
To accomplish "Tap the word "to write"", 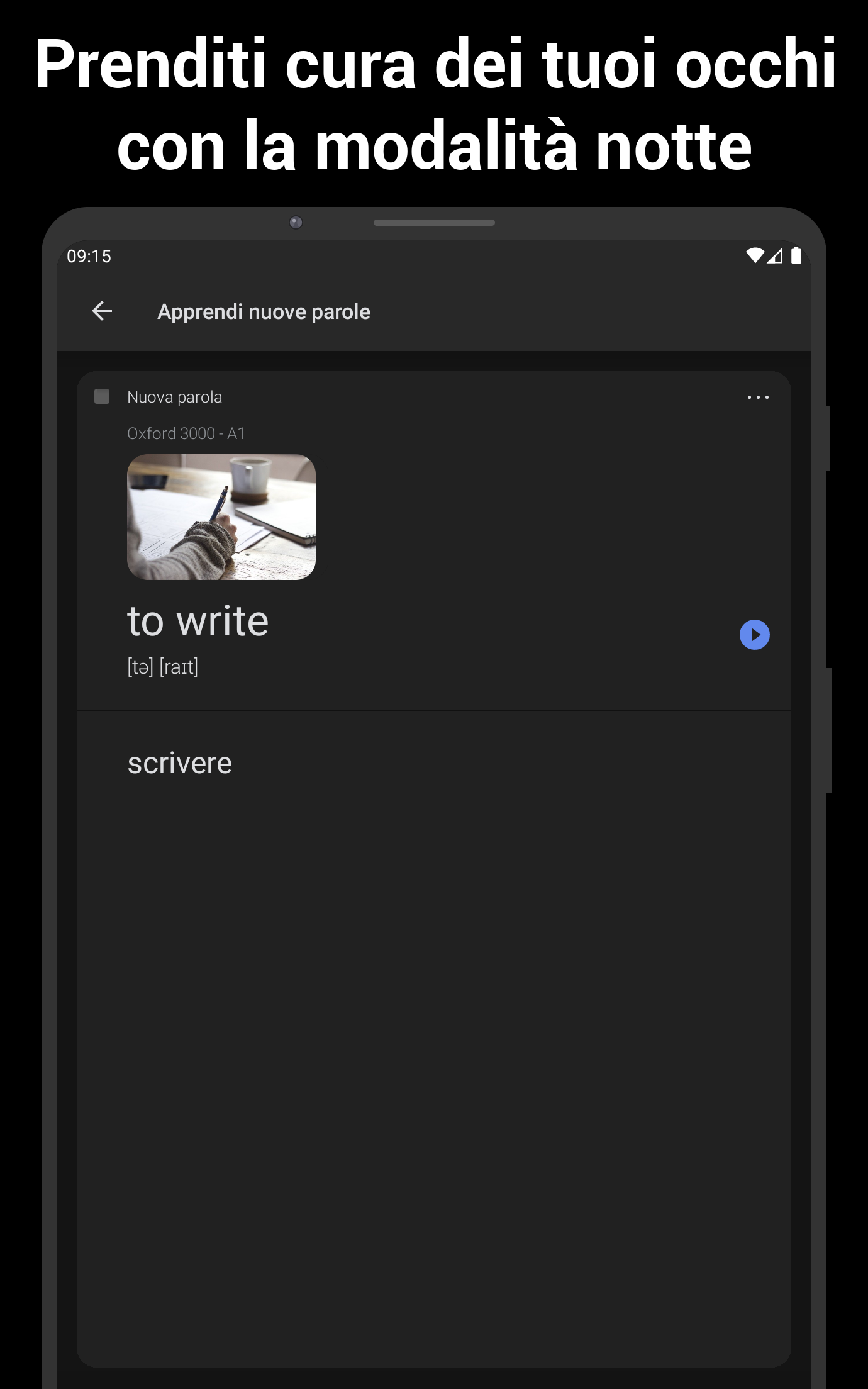I will tap(198, 621).
